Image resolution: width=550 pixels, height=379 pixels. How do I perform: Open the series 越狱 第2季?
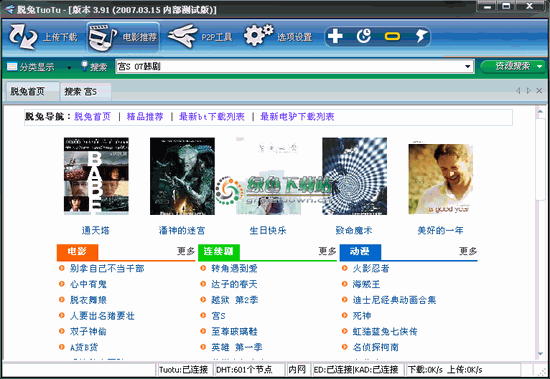[235, 300]
